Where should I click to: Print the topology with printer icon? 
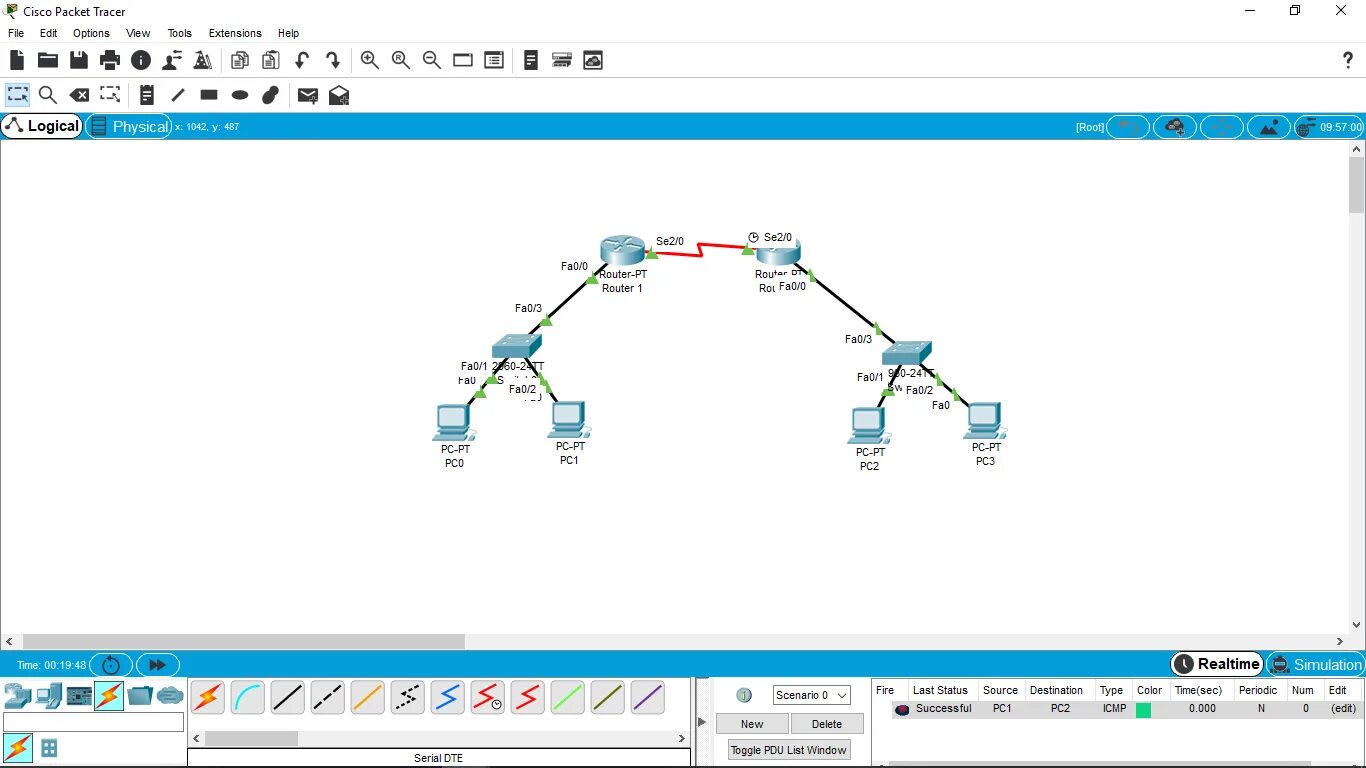point(110,60)
